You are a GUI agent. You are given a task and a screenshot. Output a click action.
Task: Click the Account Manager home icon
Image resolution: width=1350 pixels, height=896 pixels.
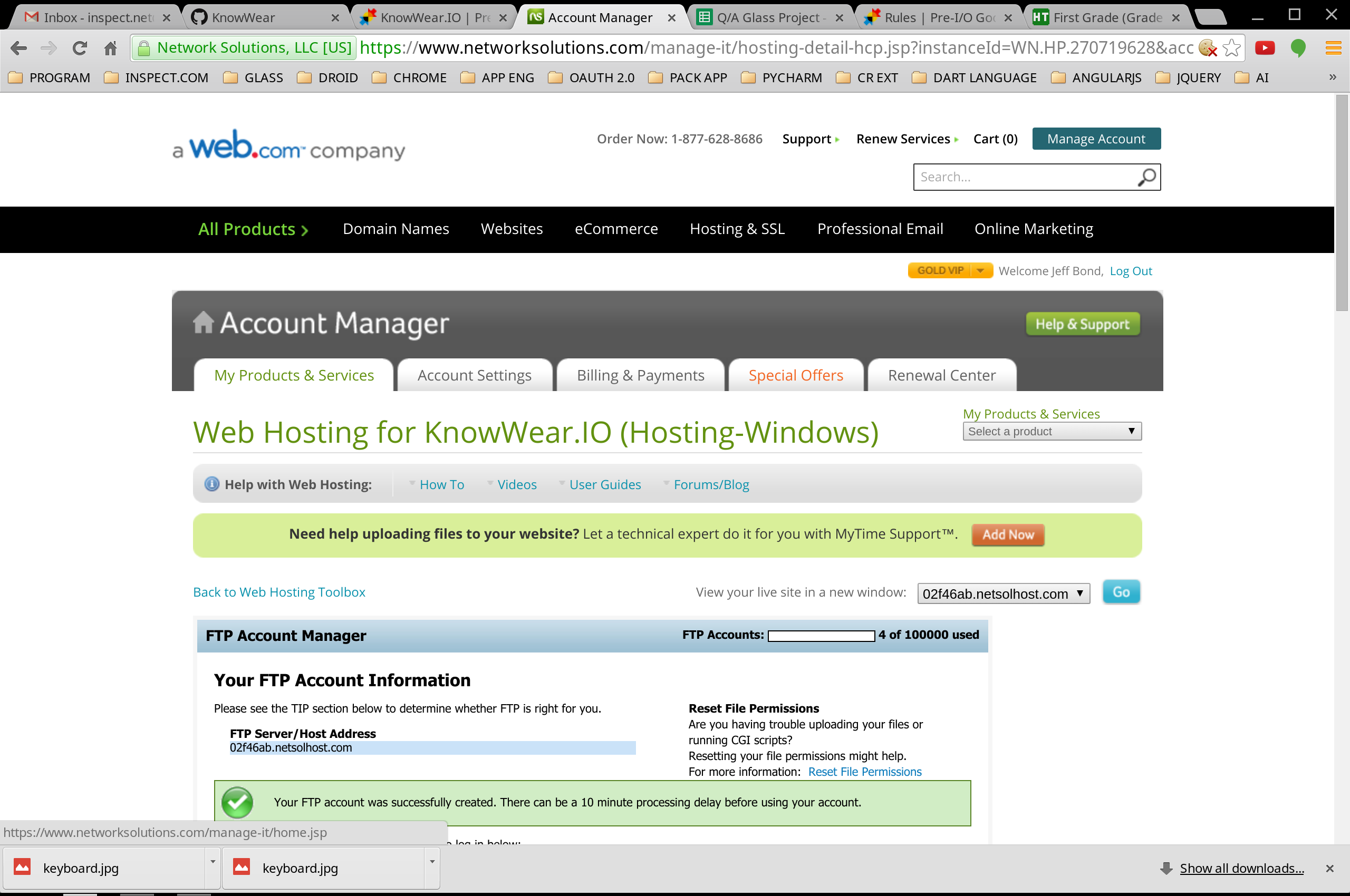click(203, 322)
